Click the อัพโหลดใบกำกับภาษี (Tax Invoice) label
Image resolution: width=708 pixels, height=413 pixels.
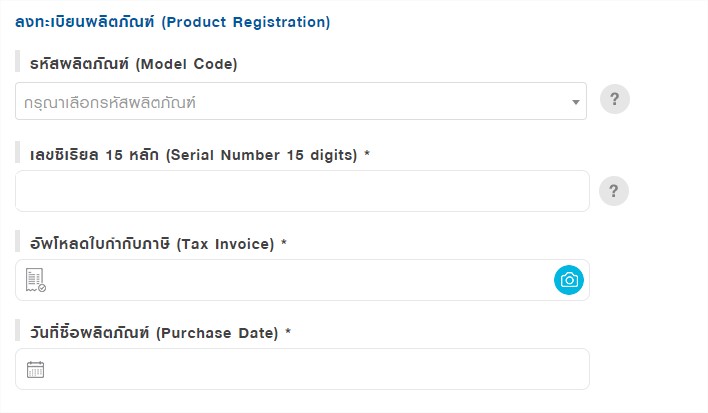tap(152, 244)
